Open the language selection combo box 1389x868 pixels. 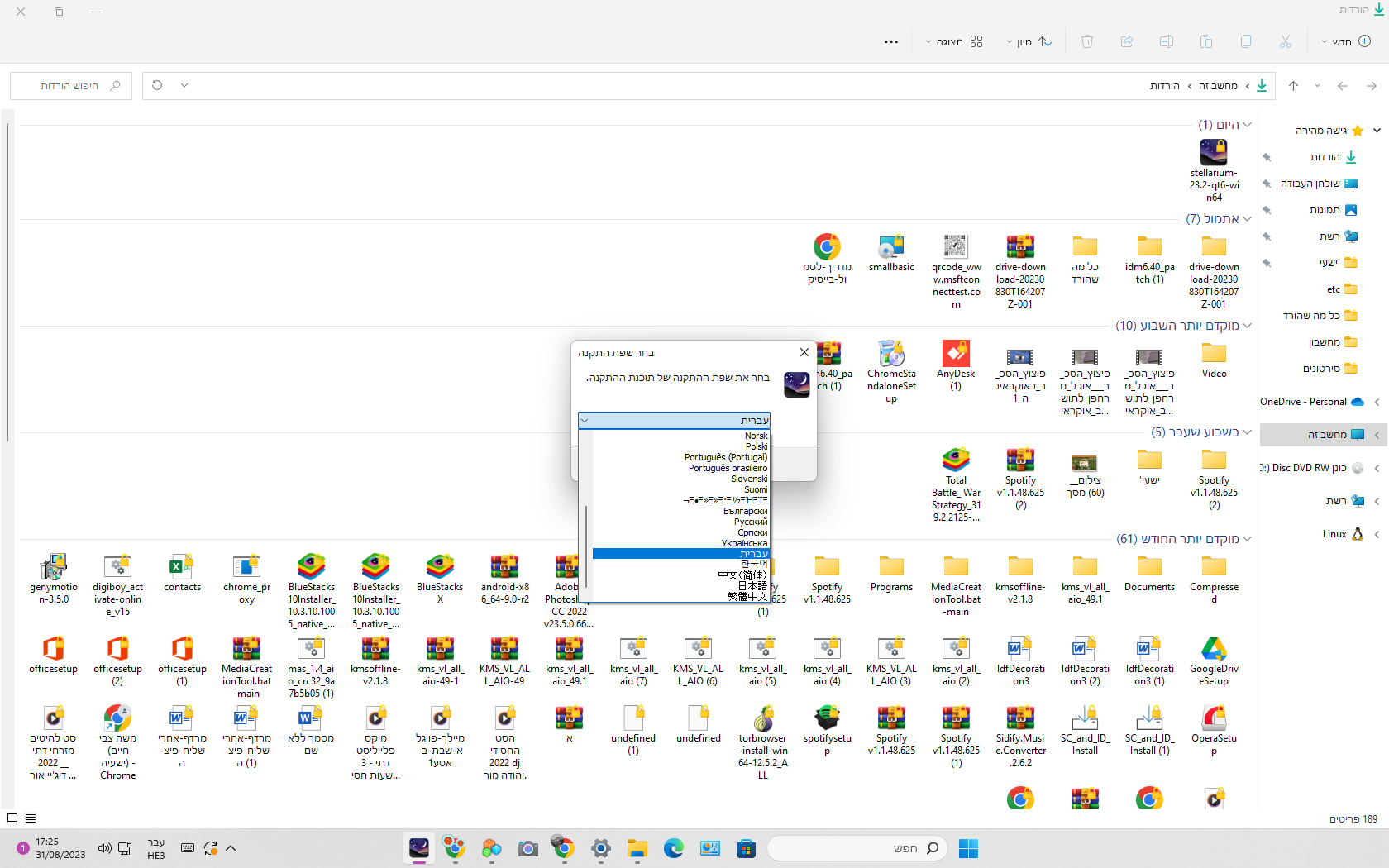tap(674, 420)
